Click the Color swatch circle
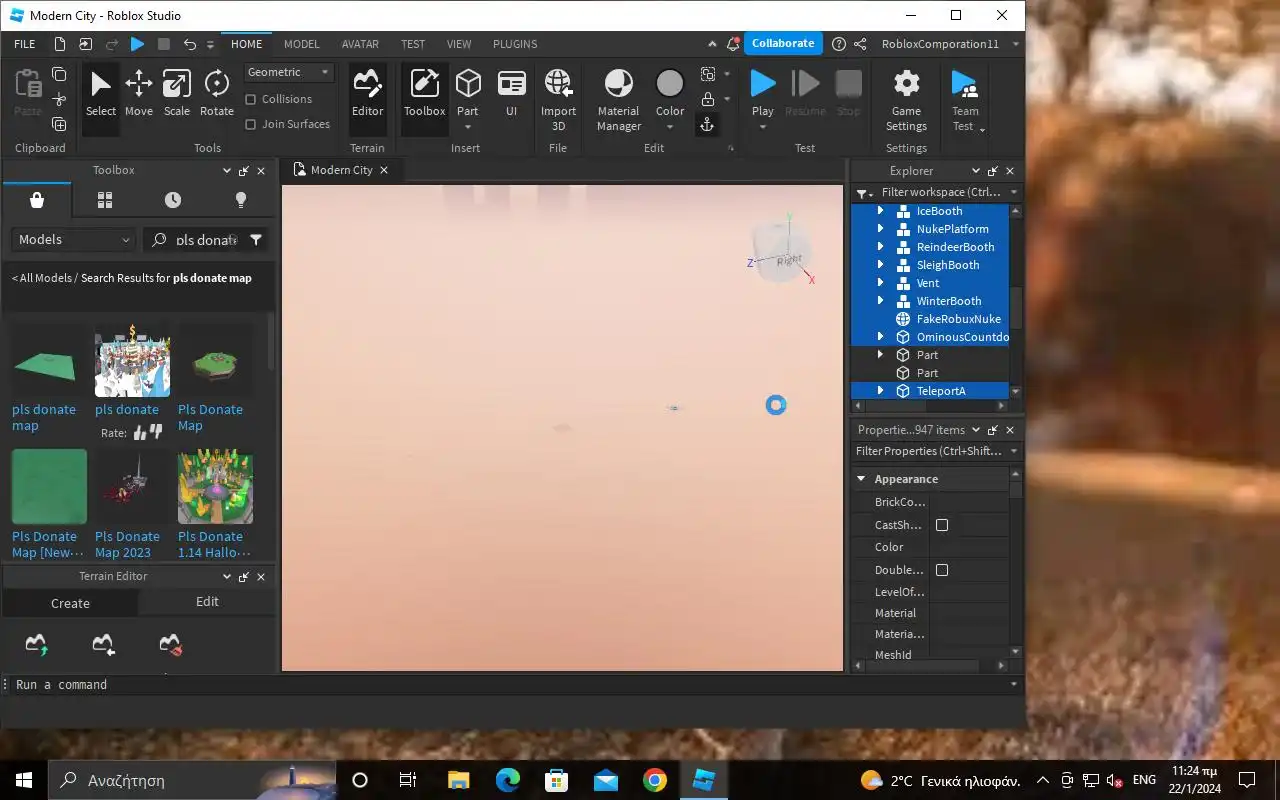 pyautogui.click(x=670, y=83)
